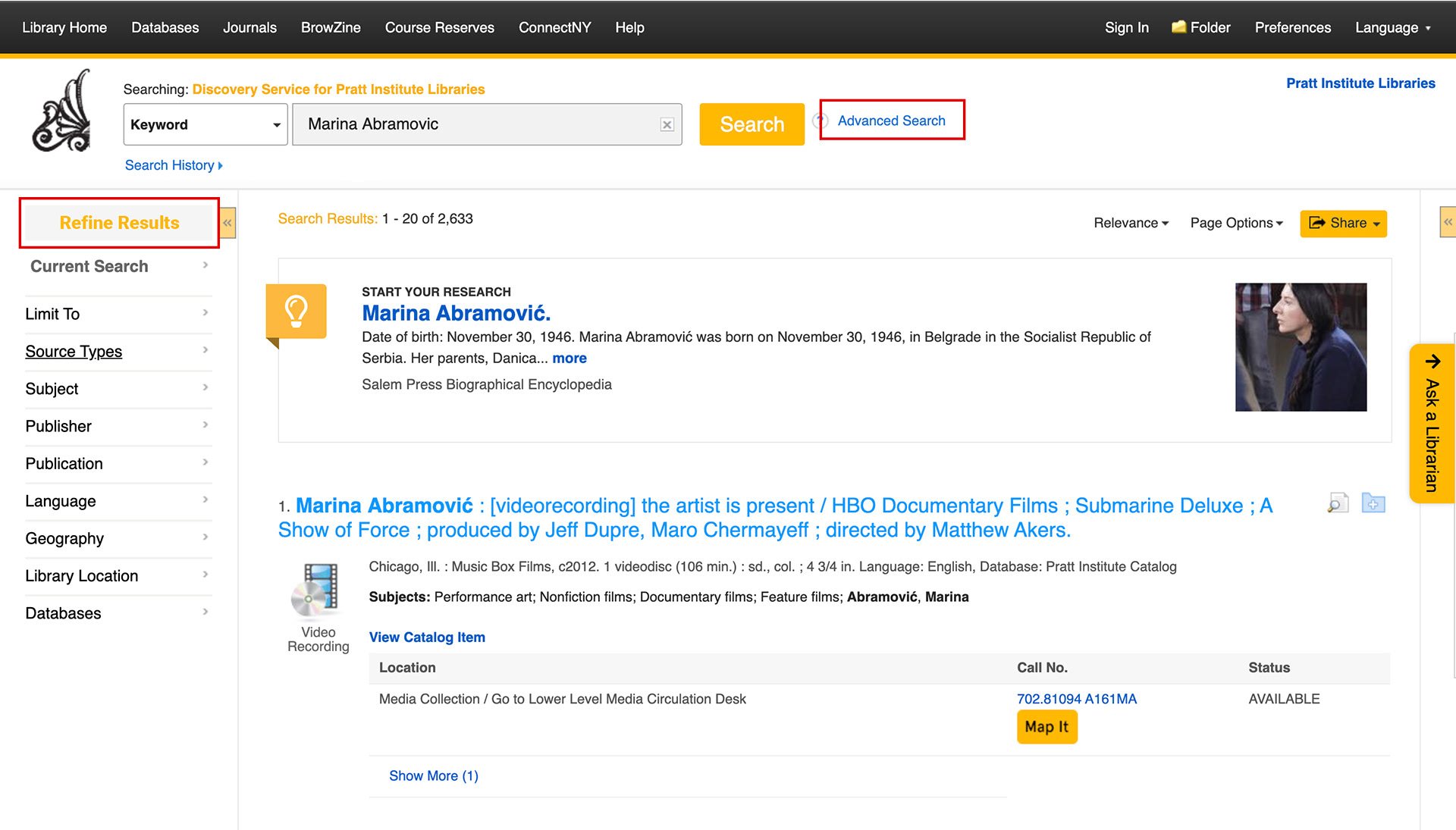Open the Relevance sort dropdown
The width and height of the screenshot is (1456, 830).
coord(1131,223)
